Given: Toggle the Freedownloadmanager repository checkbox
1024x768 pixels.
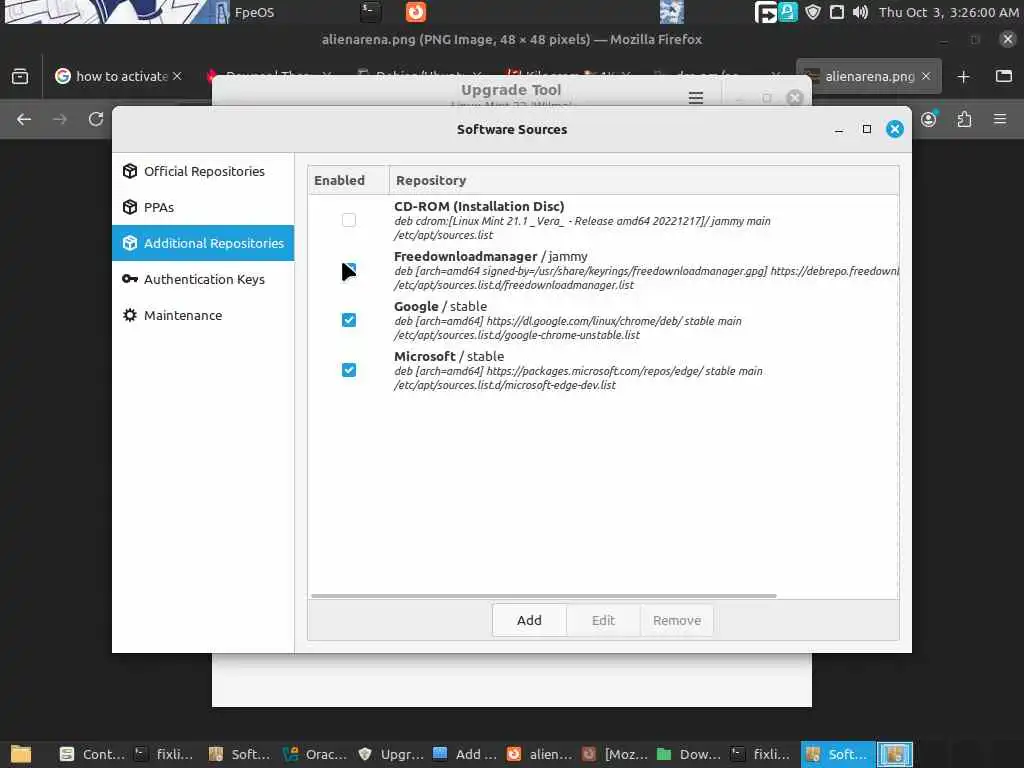Looking at the screenshot, I should click(349, 270).
